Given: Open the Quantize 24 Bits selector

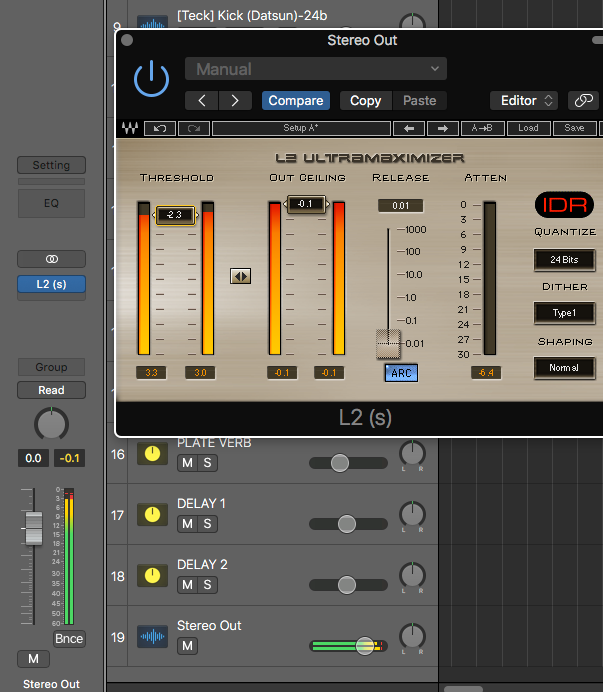Looking at the screenshot, I should (x=564, y=260).
